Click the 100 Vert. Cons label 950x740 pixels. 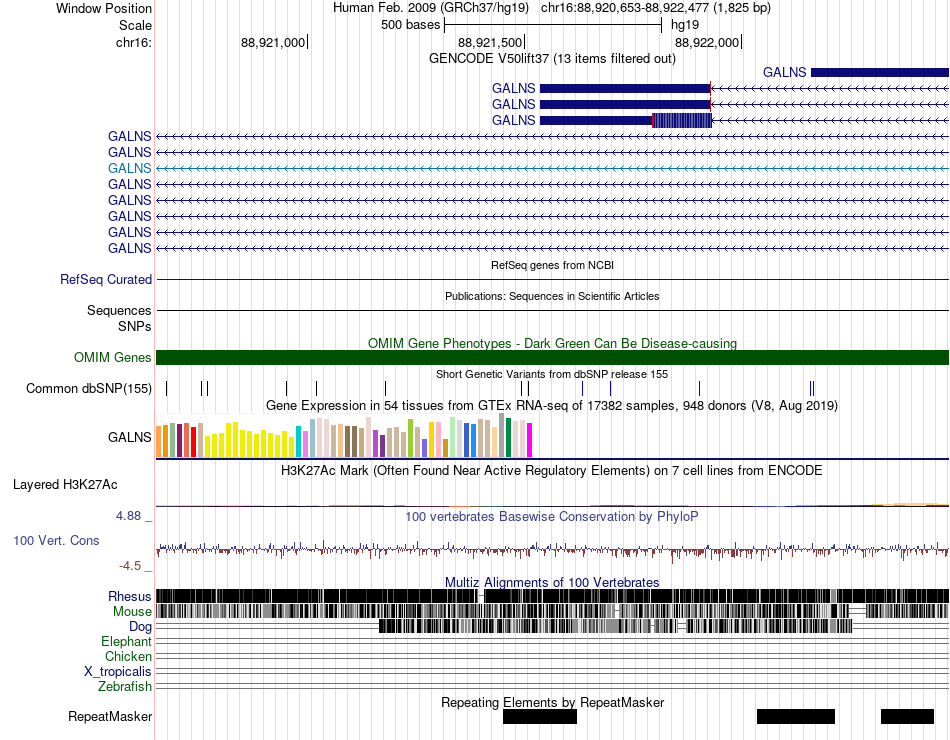click(56, 541)
